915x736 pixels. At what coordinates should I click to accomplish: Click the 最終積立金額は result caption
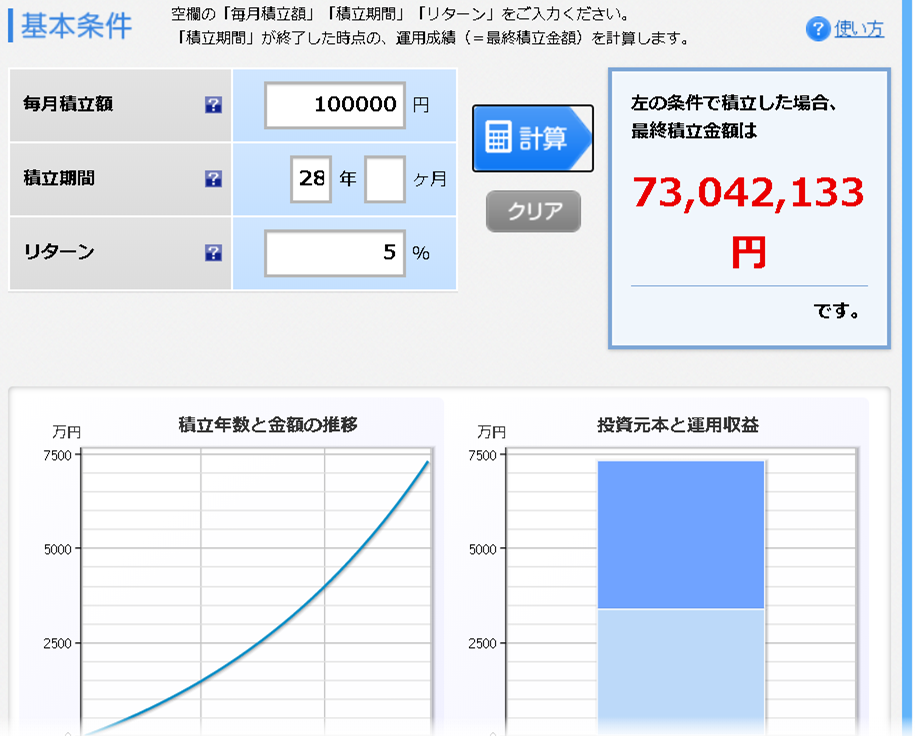tap(694, 131)
